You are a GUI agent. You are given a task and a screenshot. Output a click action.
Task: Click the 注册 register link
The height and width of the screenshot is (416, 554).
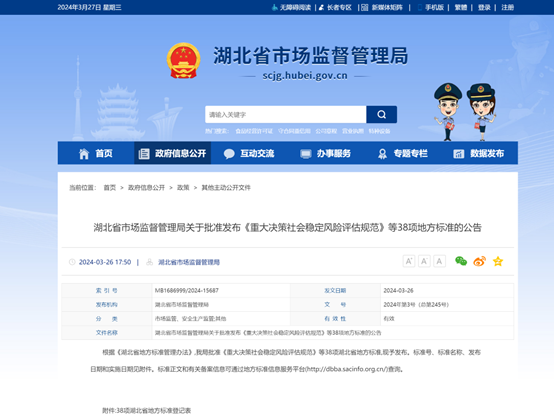507,7
